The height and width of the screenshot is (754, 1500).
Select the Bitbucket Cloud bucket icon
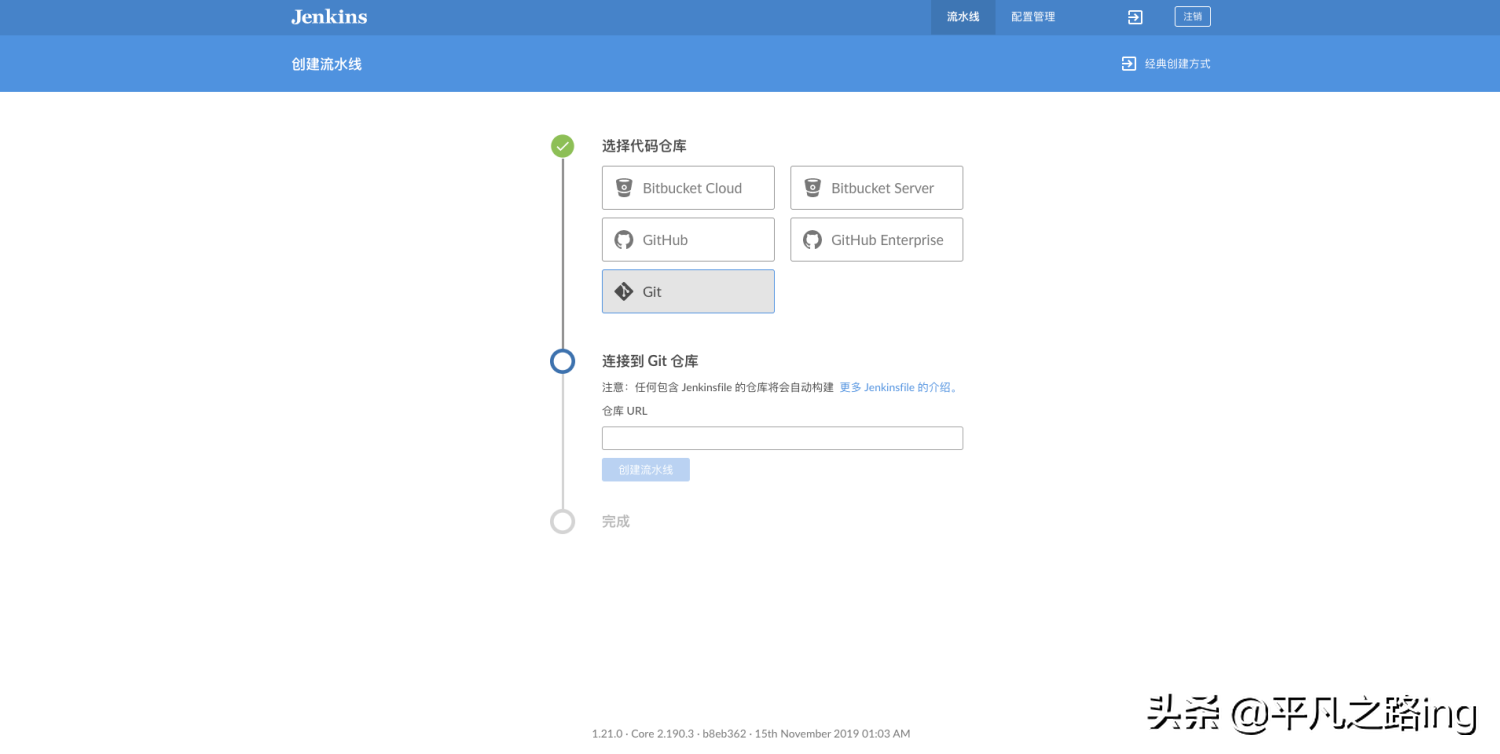coord(624,188)
